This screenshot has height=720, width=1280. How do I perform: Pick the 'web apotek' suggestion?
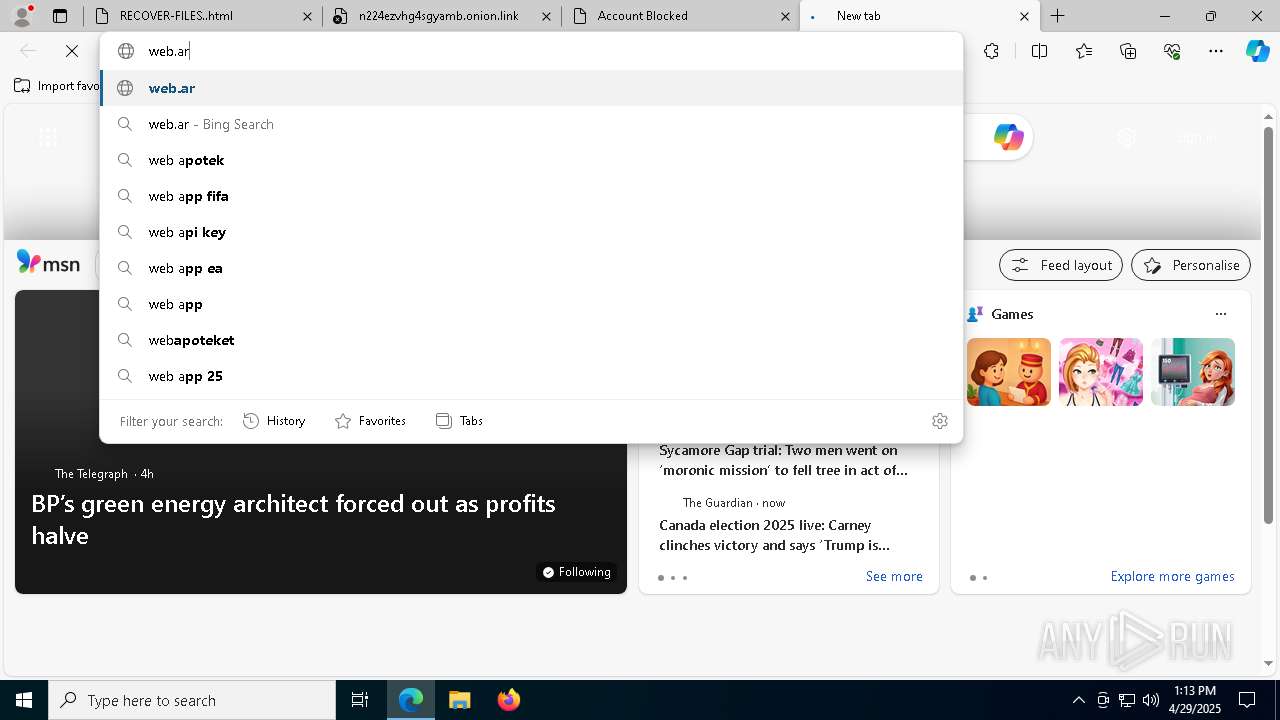tap(532, 160)
